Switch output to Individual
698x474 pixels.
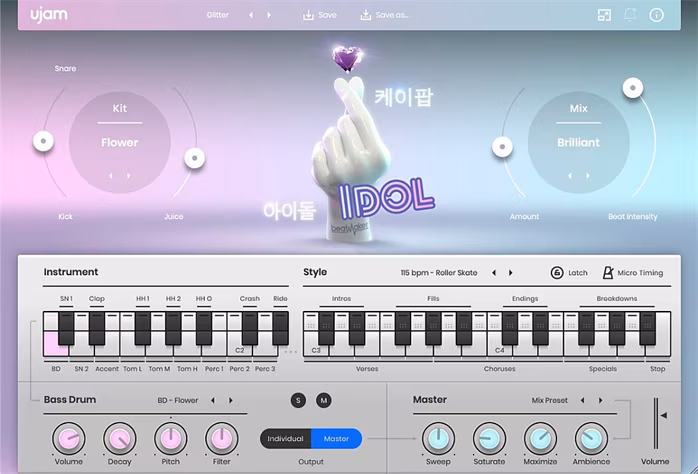tap(285, 438)
